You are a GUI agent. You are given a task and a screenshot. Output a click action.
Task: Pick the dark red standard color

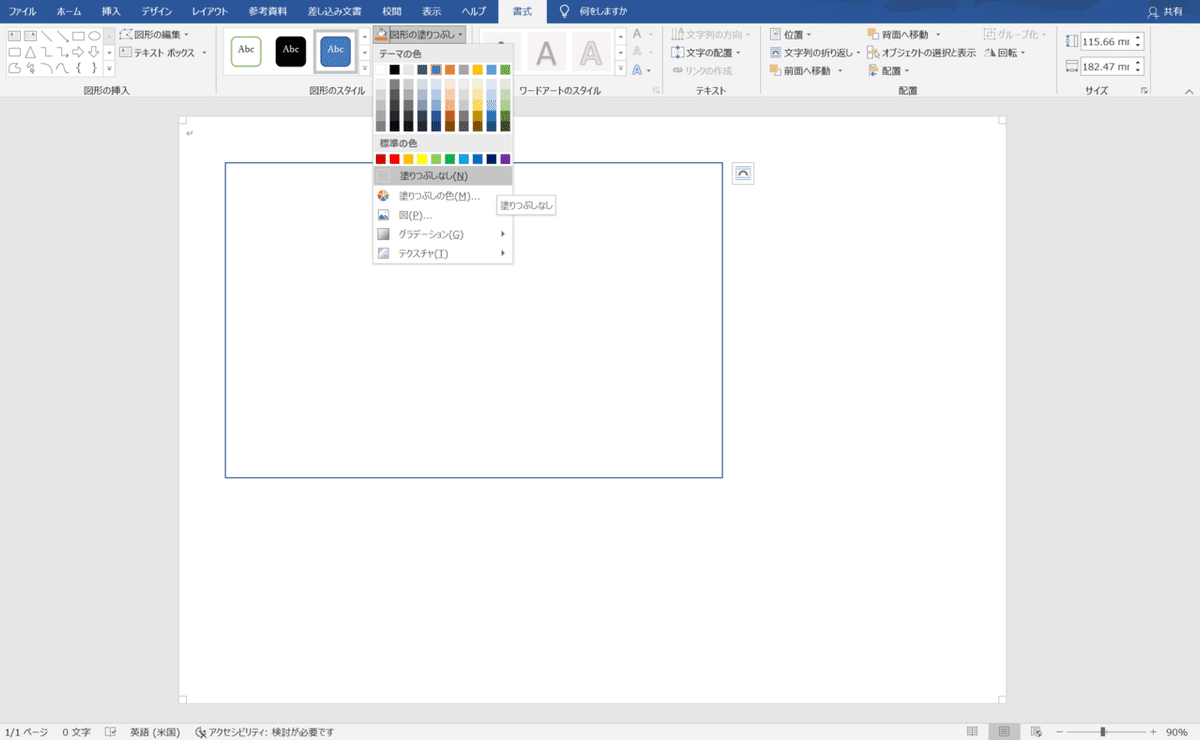point(381,159)
